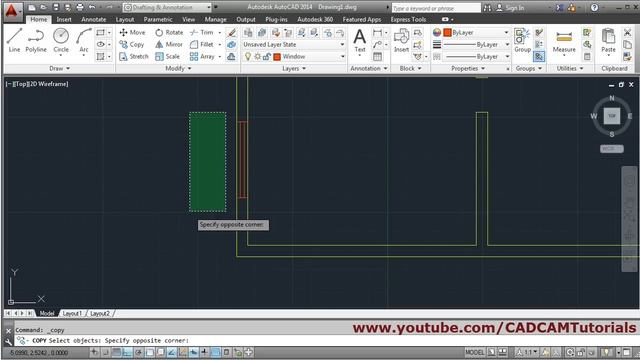Image resolution: width=640 pixels, height=360 pixels.
Task: Click the red ByLayer color swatch
Action: pos(447,32)
